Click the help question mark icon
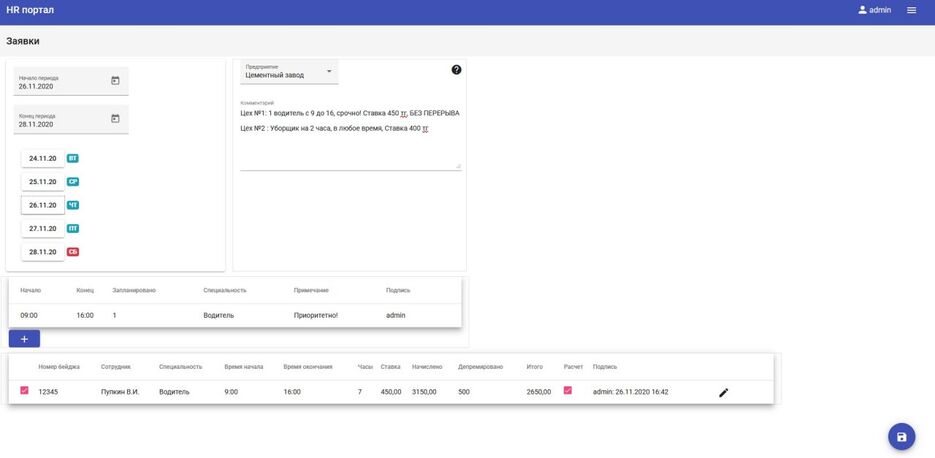 click(456, 70)
